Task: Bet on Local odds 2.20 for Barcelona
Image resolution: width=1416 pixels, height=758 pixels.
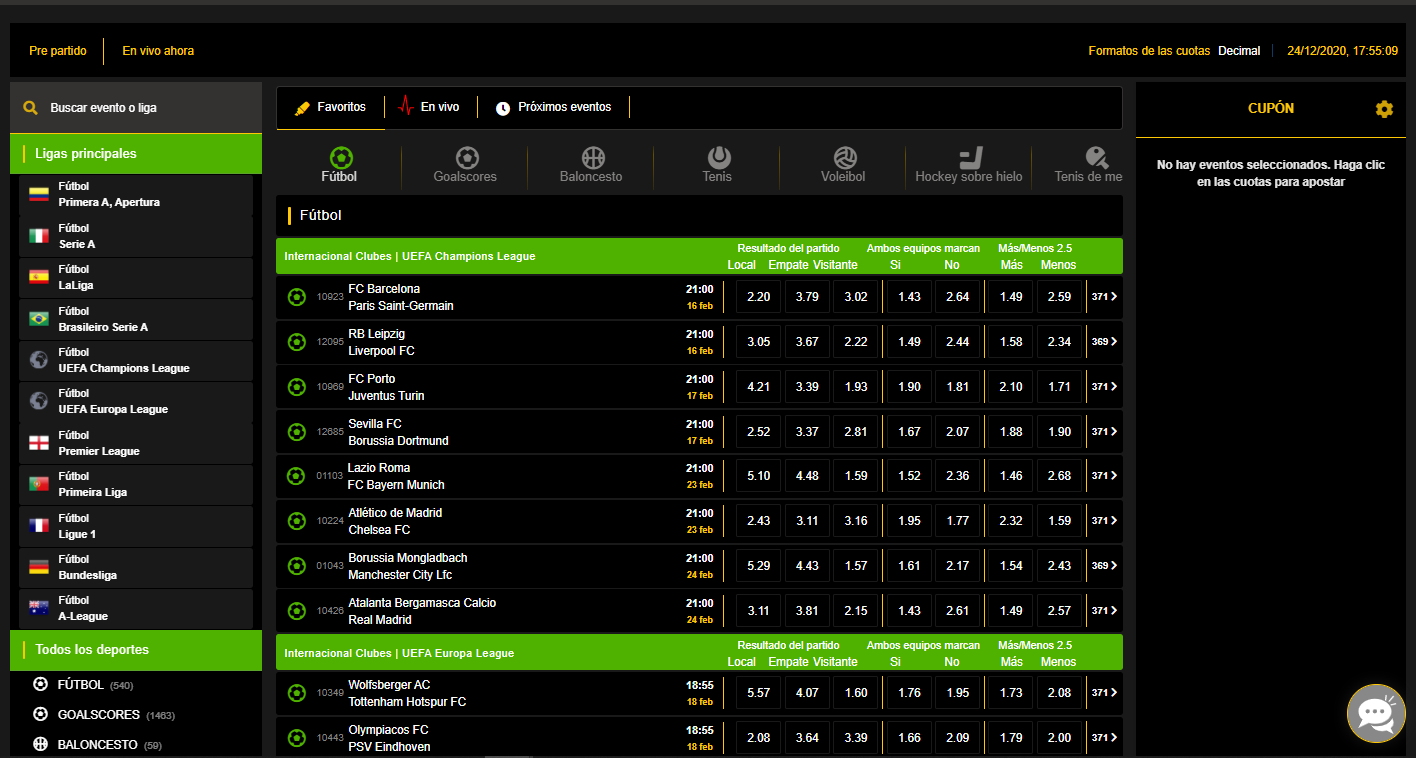Action: pyautogui.click(x=758, y=297)
